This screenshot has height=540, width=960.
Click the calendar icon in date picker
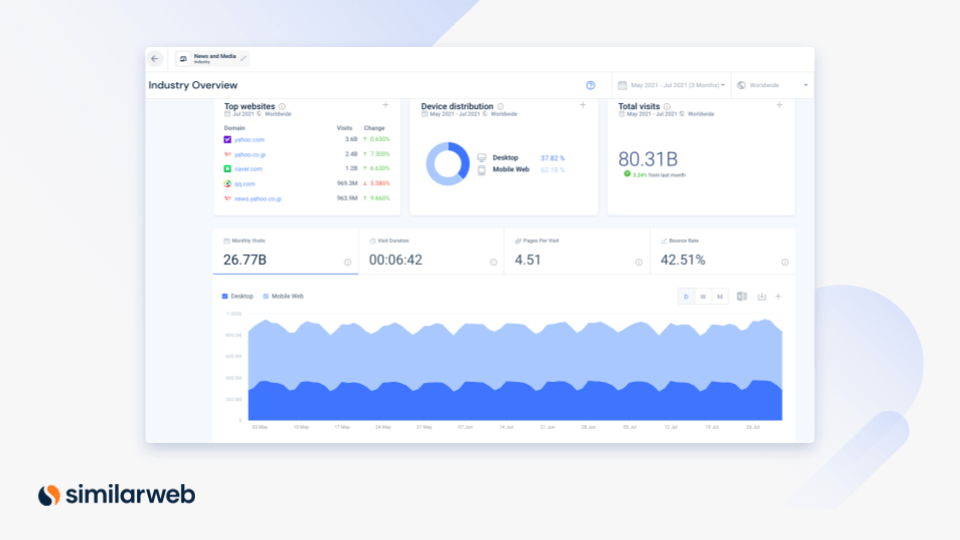622,85
